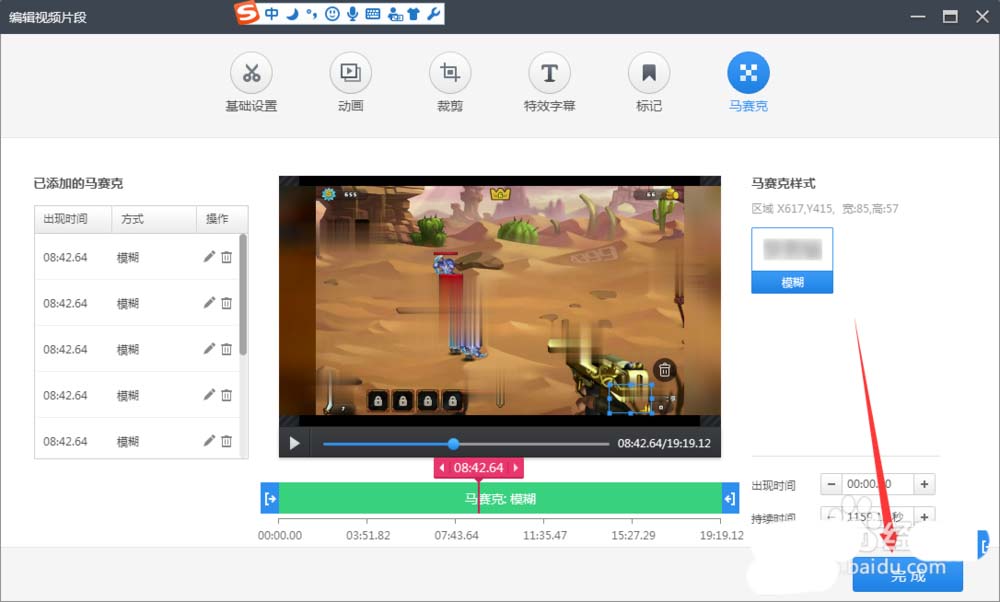Click the Sogou moon icon
The width and height of the screenshot is (1000, 602).
tap(292, 13)
